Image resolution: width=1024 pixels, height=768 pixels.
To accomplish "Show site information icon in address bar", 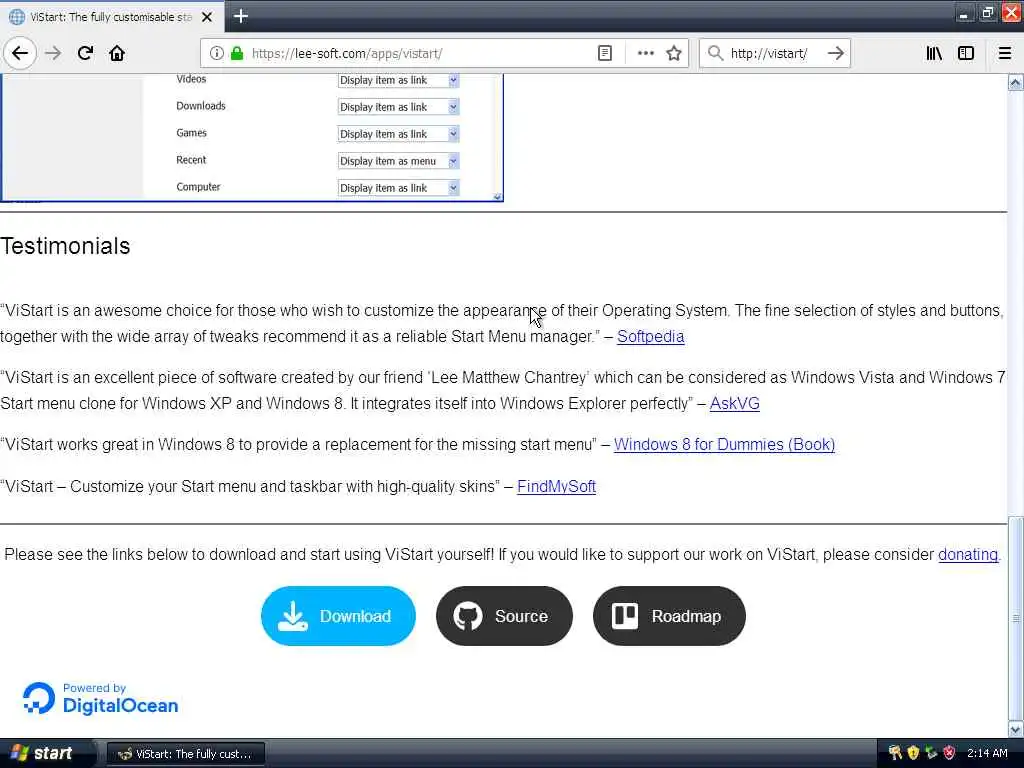I will [x=216, y=53].
